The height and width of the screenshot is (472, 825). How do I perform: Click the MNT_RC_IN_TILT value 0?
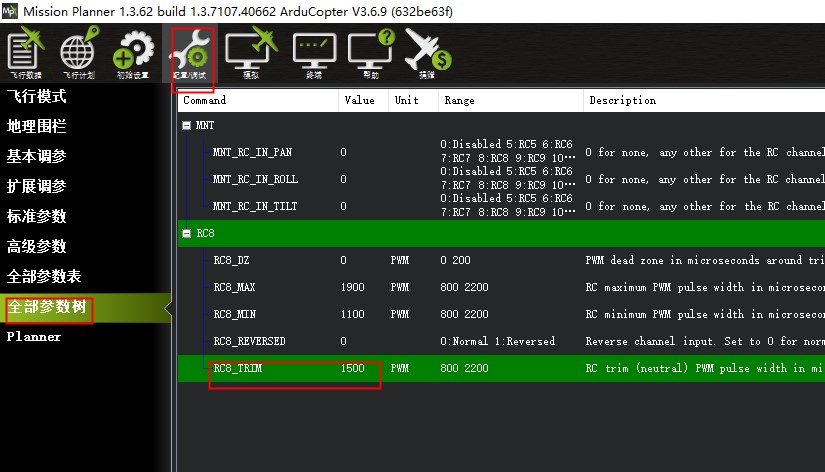343,206
